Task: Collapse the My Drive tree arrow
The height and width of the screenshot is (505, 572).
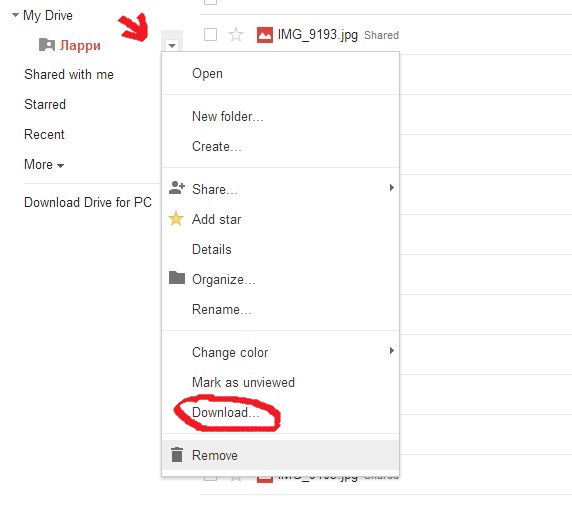Action: pos(15,15)
